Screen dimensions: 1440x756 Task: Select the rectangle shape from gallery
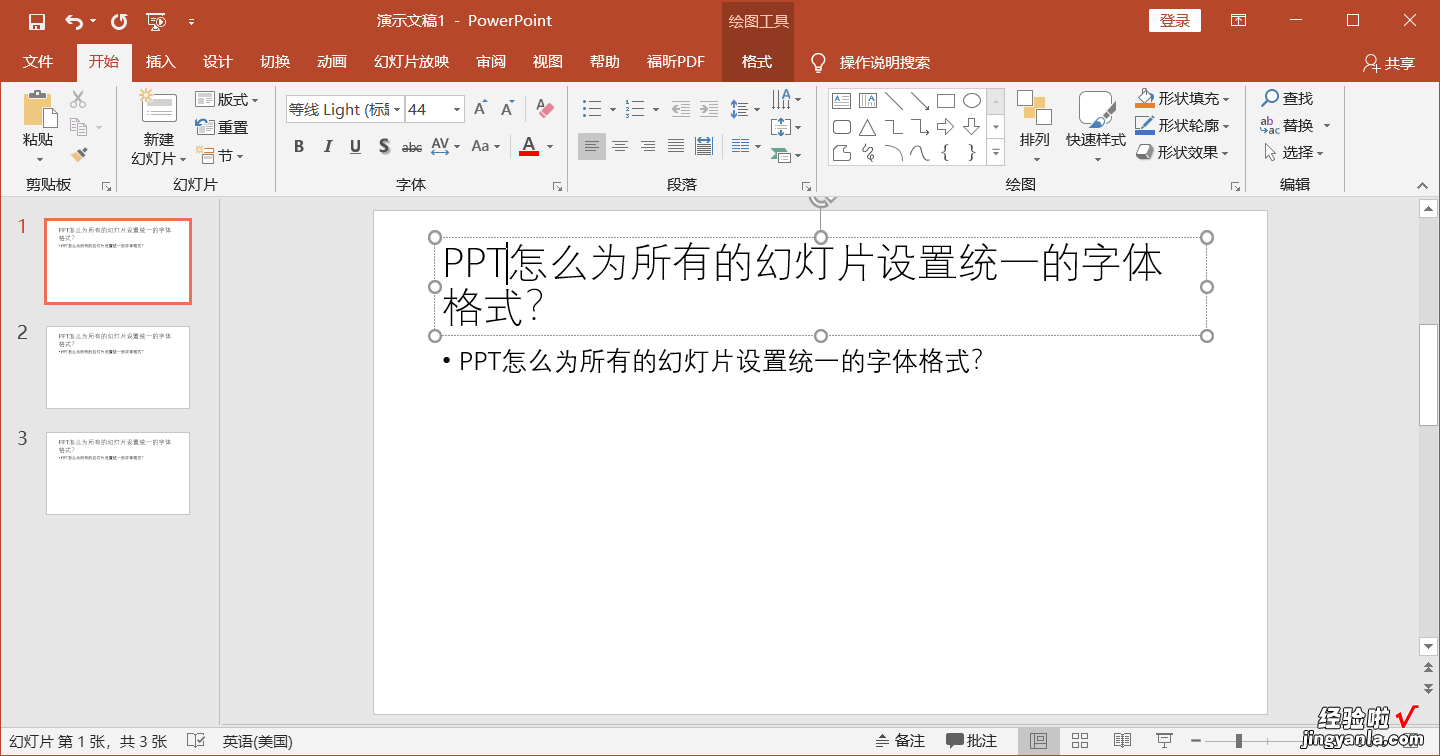(945, 101)
